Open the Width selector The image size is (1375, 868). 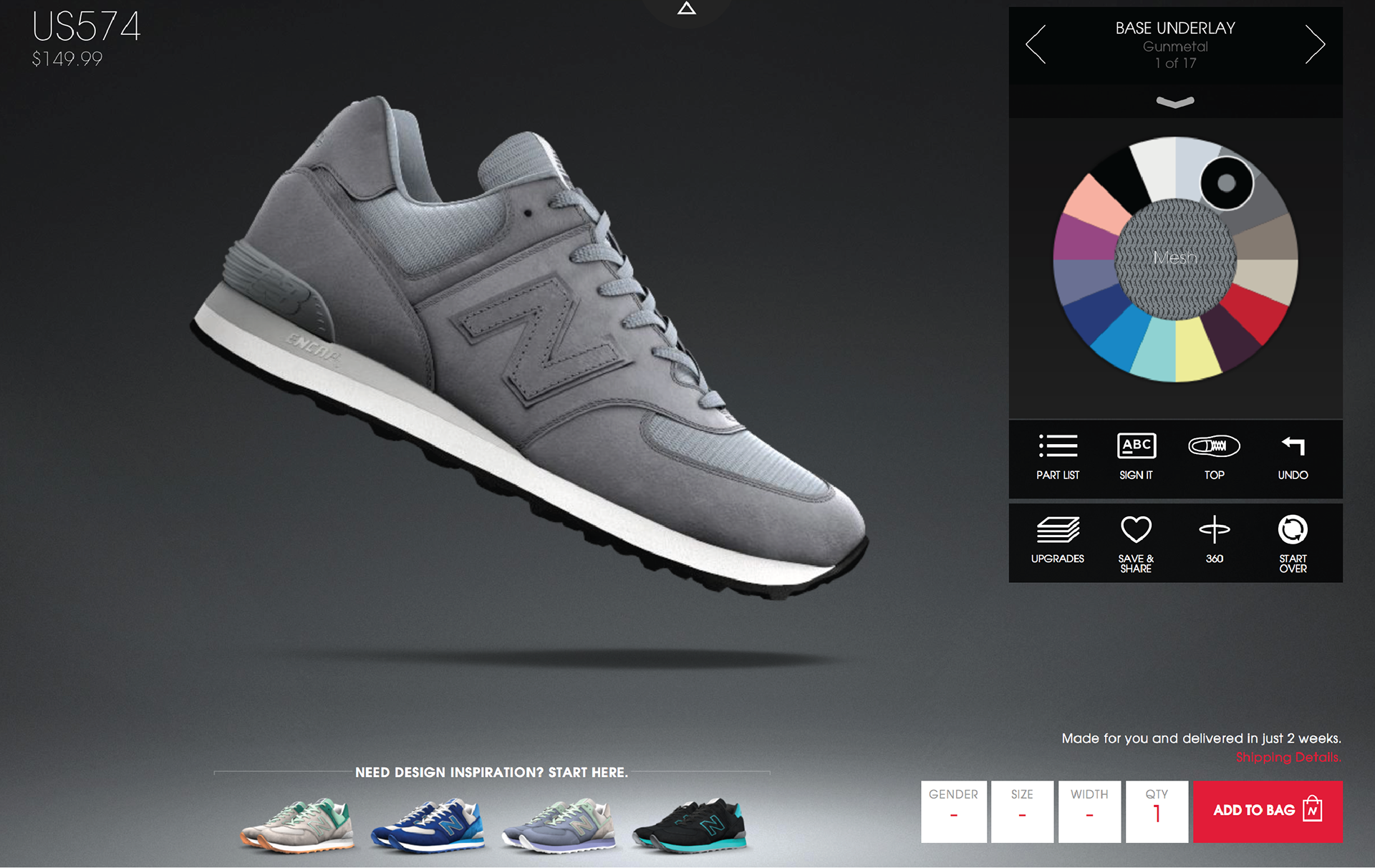(x=1089, y=811)
